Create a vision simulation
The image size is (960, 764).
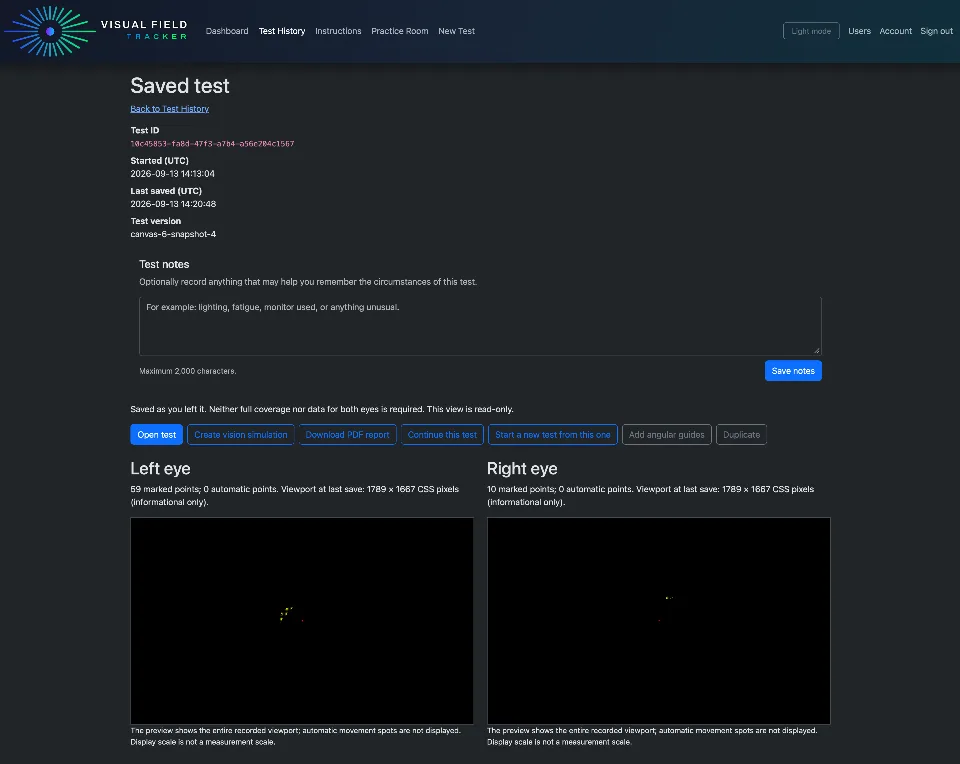coord(241,435)
